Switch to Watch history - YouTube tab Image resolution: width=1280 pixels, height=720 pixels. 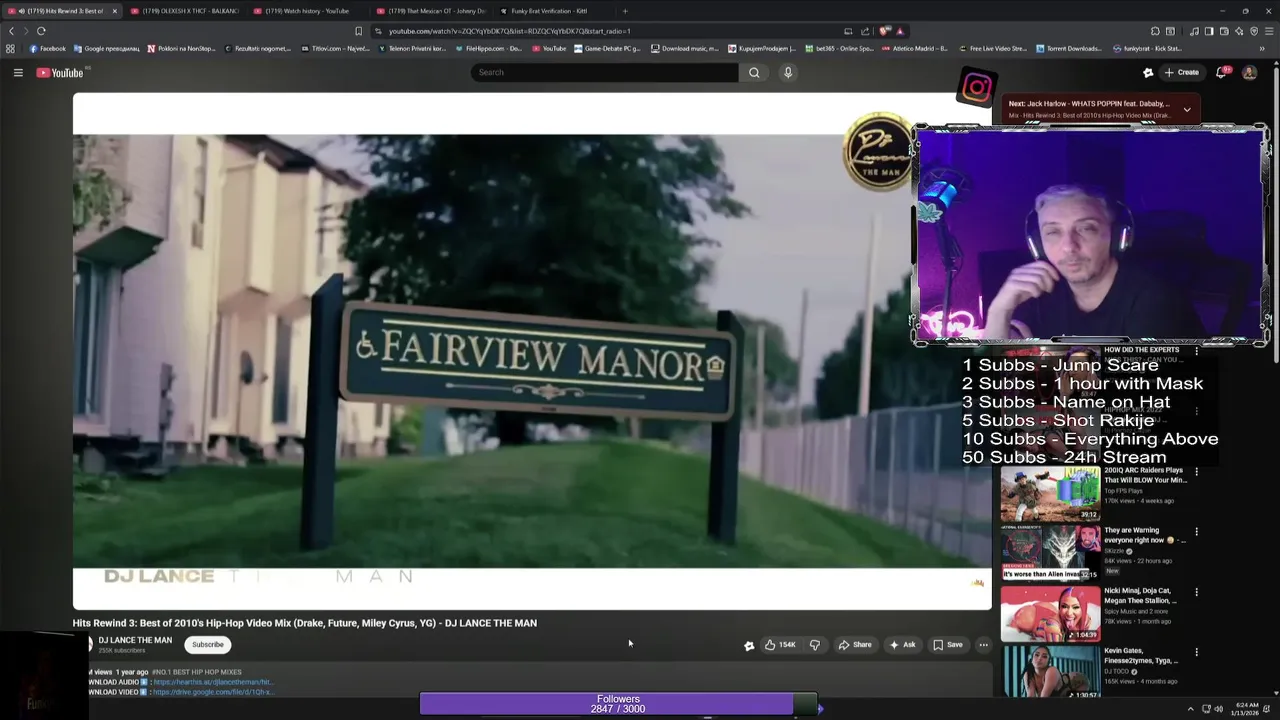[307, 11]
